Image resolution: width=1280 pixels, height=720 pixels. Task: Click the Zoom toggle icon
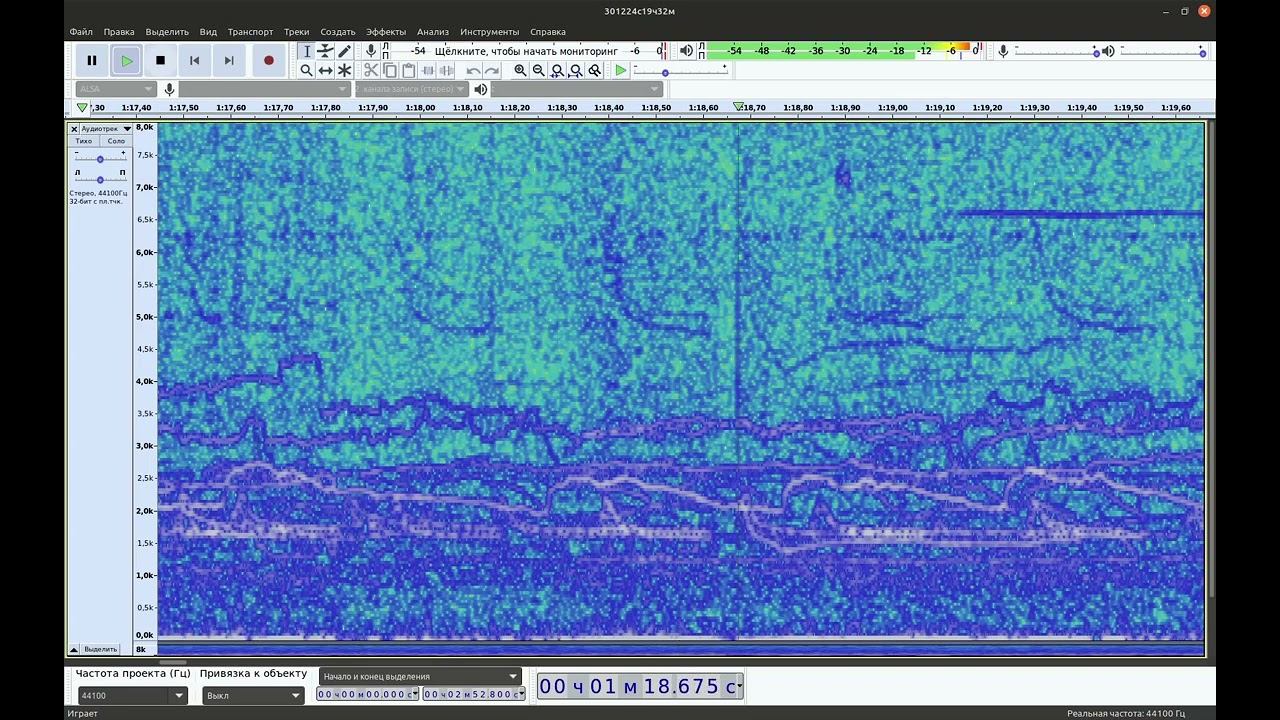pos(595,70)
